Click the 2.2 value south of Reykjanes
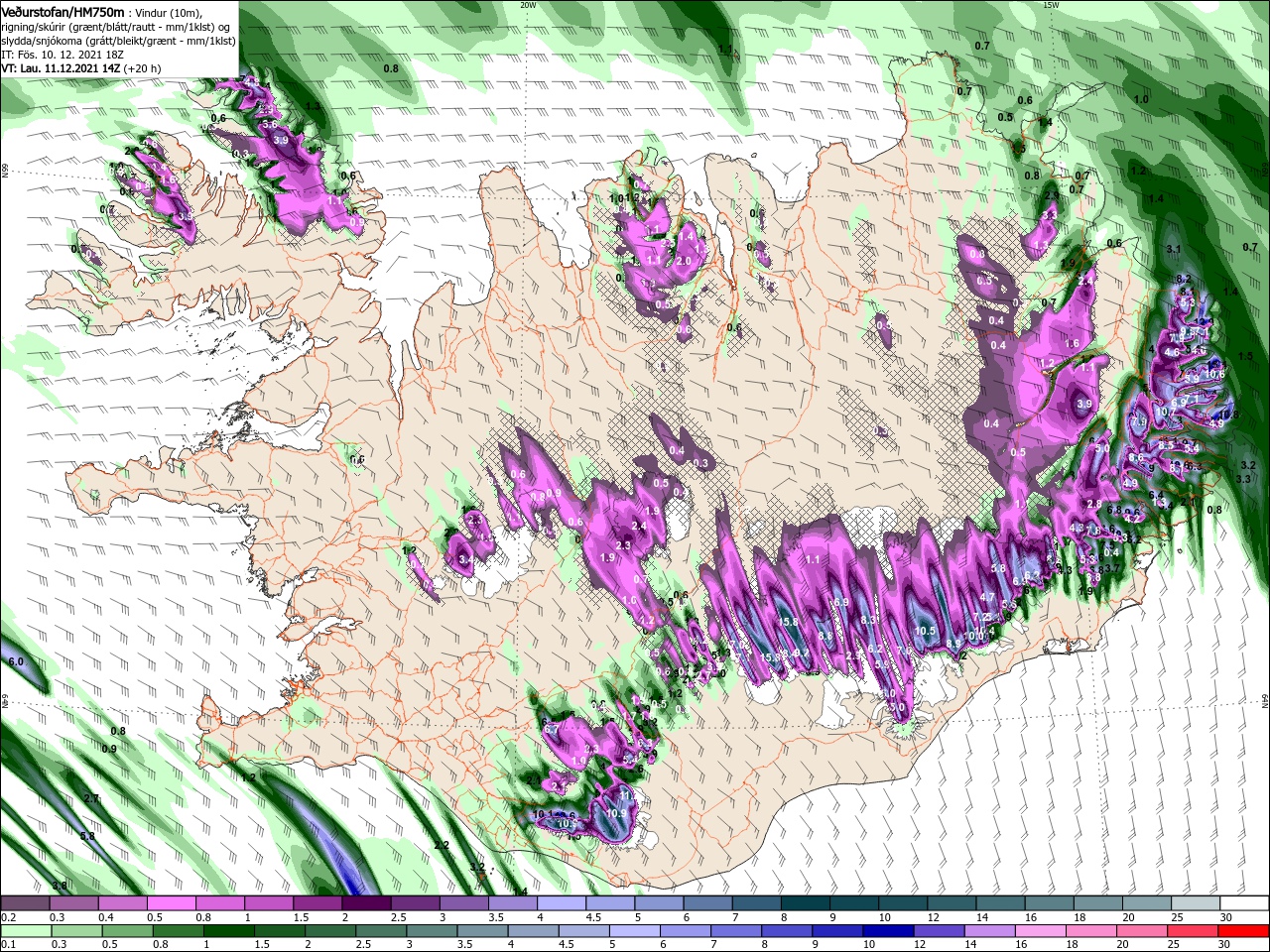The height and width of the screenshot is (952, 1270). tap(442, 845)
